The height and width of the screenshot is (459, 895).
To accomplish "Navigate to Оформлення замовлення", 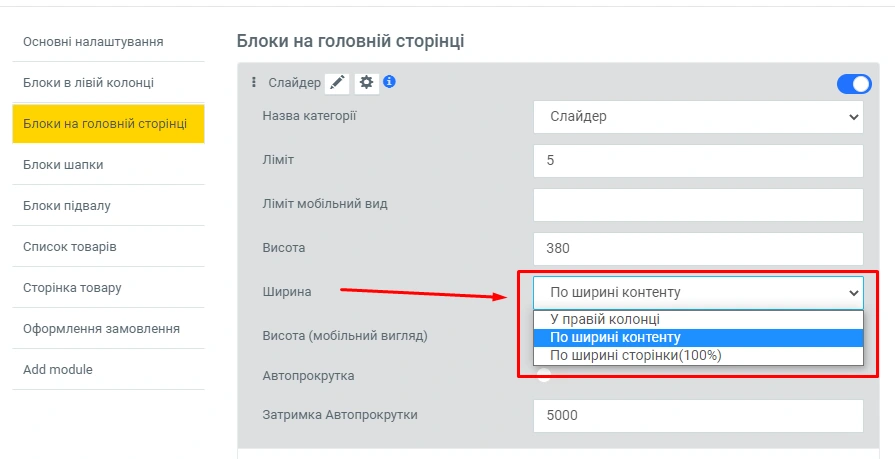I will (x=101, y=328).
